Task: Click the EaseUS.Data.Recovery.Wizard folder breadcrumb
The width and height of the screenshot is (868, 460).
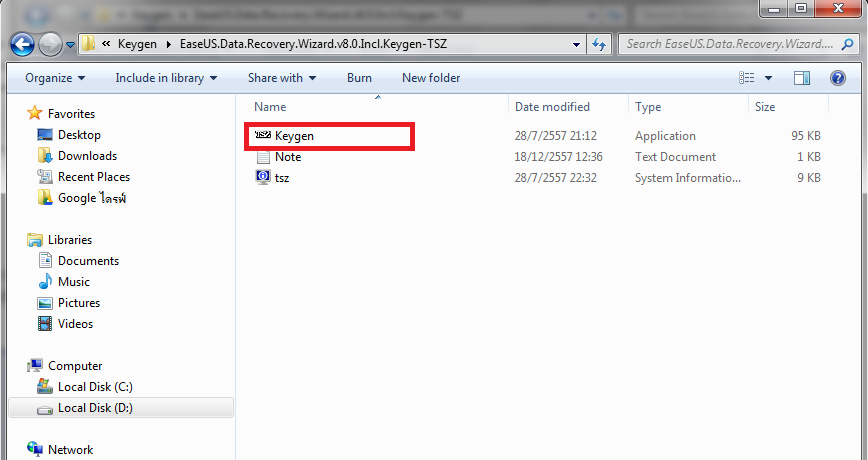Action: coord(313,44)
